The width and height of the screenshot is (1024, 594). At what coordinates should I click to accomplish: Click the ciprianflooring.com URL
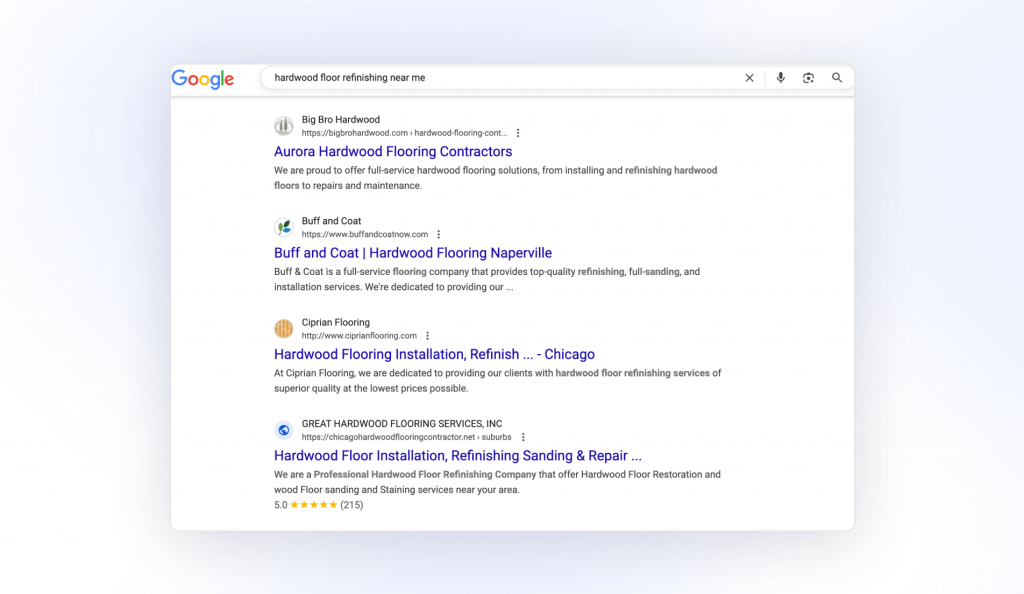tap(359, 336)
